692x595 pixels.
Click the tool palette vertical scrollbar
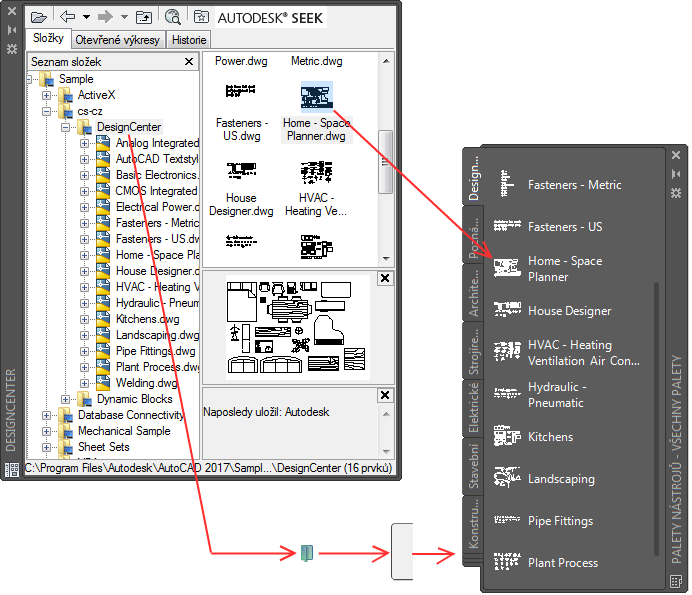click(656, 418)
